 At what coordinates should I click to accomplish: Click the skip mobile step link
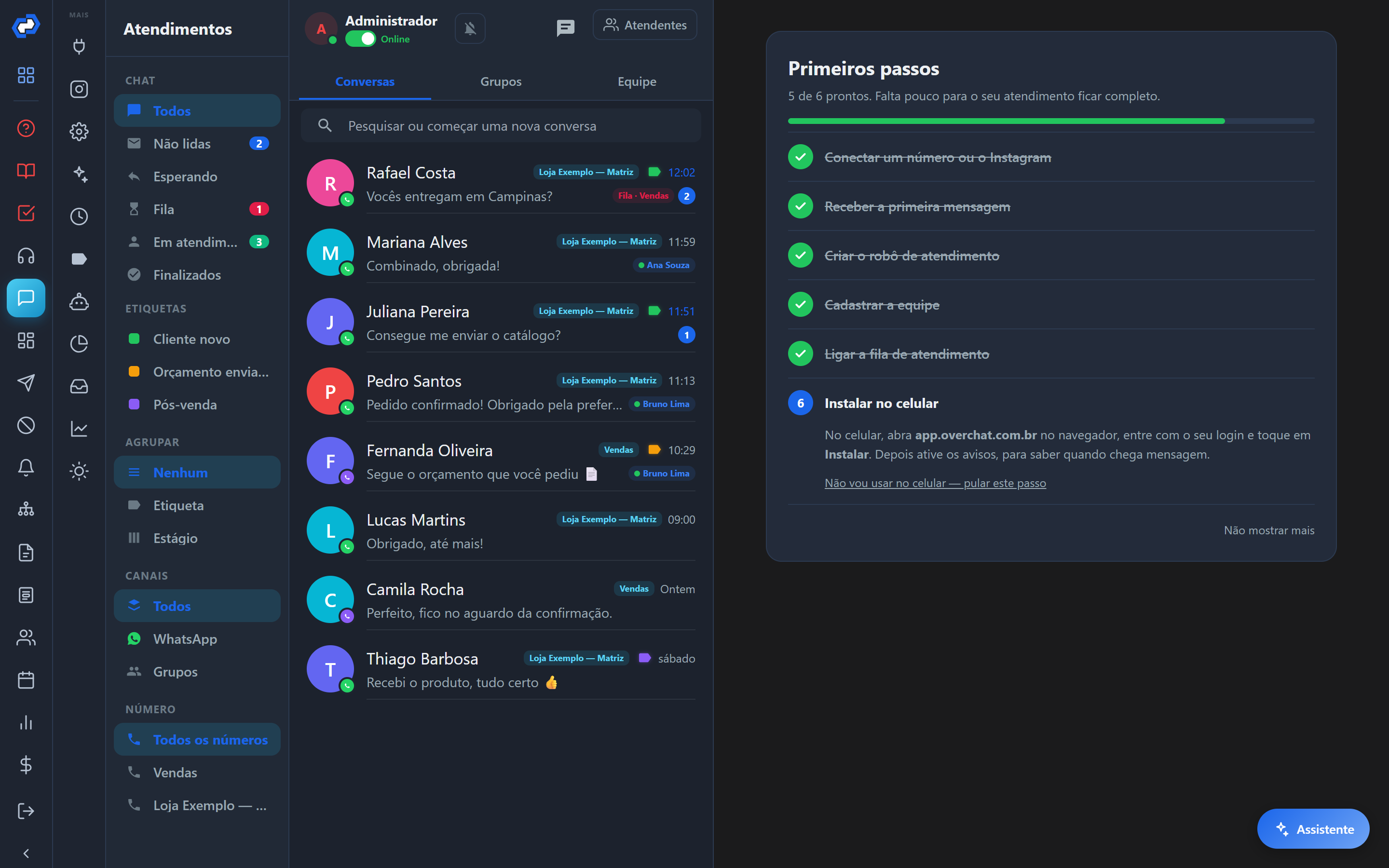point(935,483)
